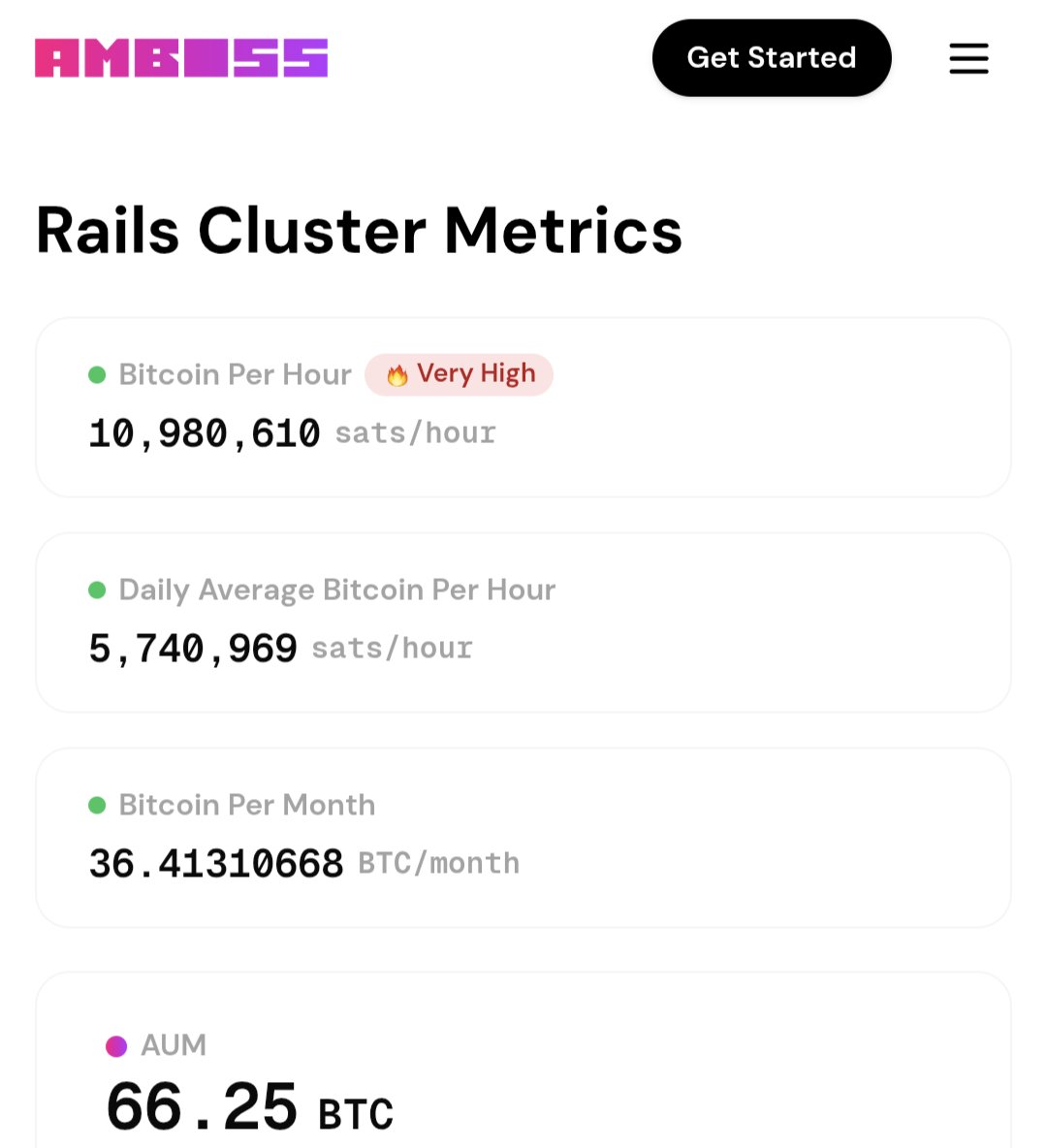
Task: Click green dot beside Daily Average Bitcoin
Action: tap(97, 590)
